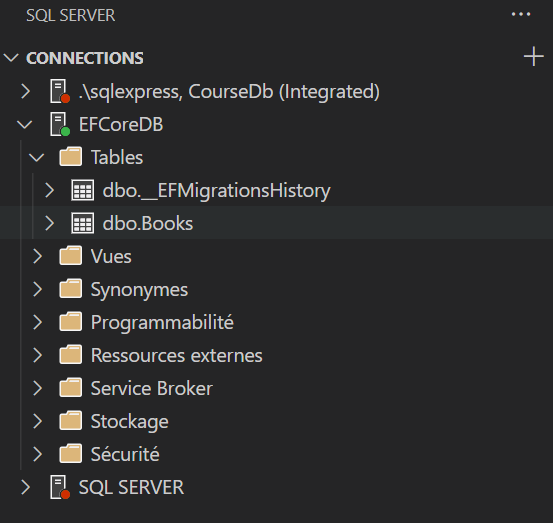Collapse the CONNECTIONS section chevron

coord(11,58)
